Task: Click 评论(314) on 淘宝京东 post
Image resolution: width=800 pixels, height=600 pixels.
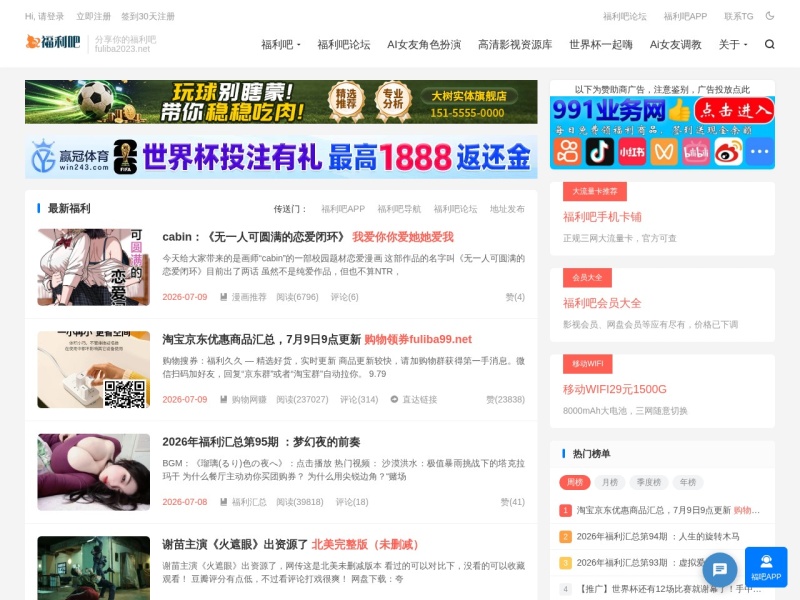Action: tap(359, 399)
